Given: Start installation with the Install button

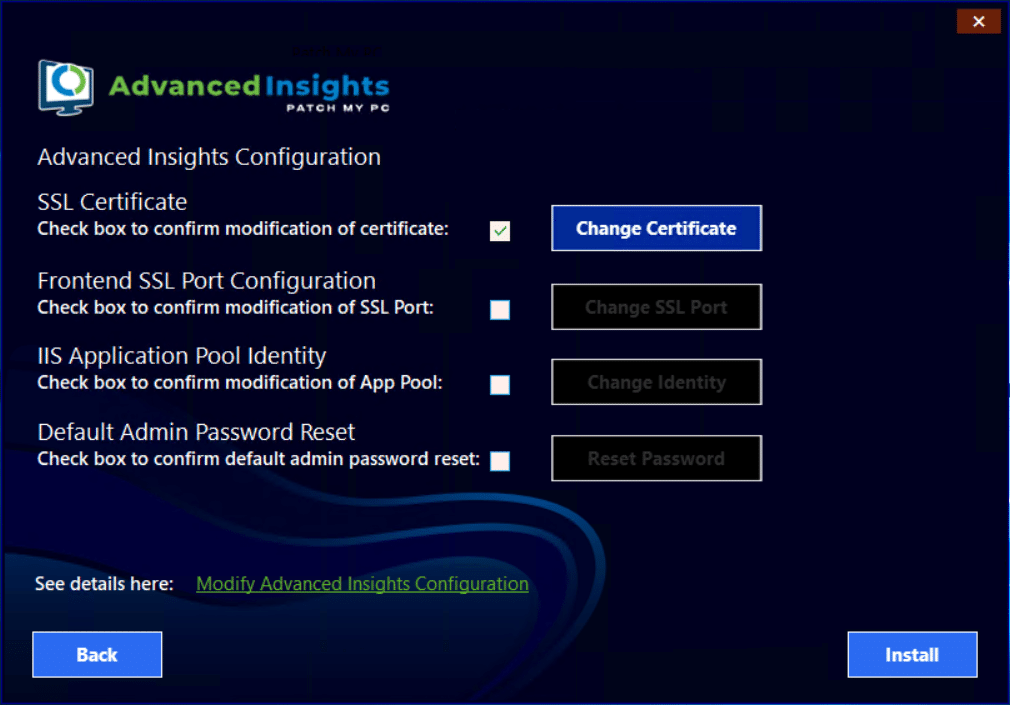Looking at the screenshot, I should [x=912, y=655].
